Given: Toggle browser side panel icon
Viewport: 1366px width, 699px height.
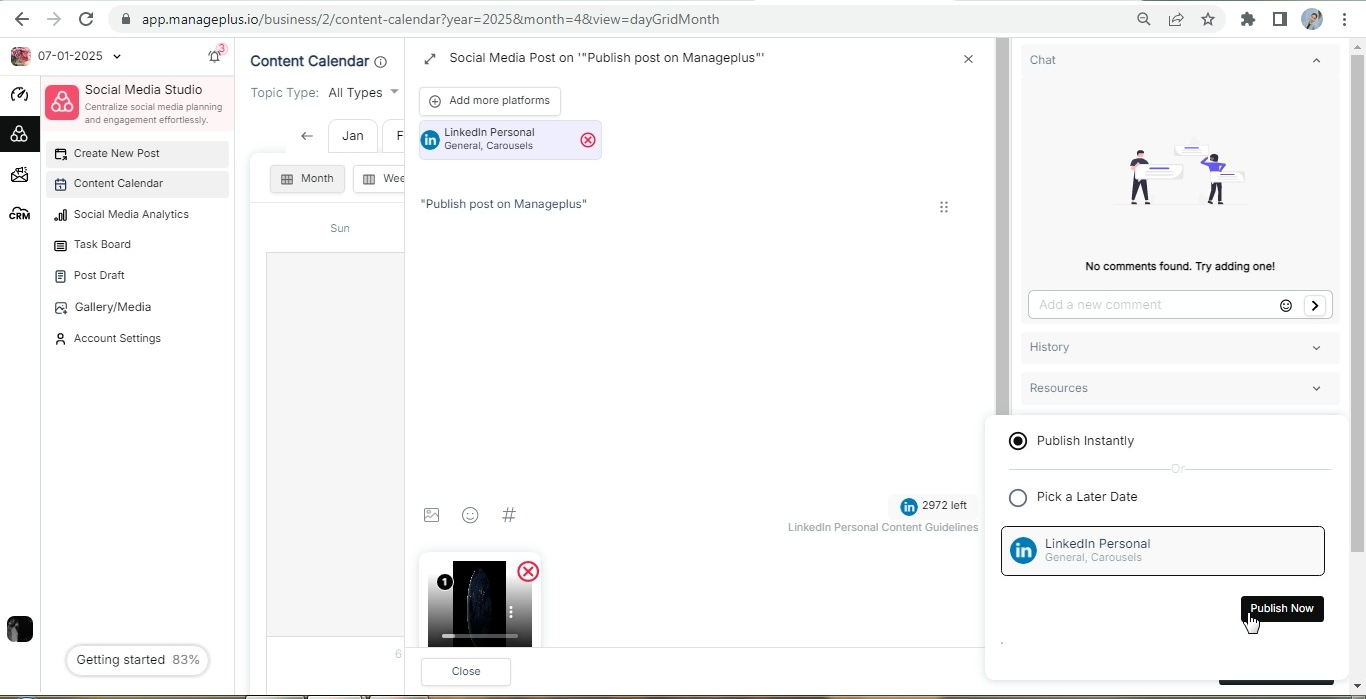Looking at the screenshot, I should tap(1279, 19).
